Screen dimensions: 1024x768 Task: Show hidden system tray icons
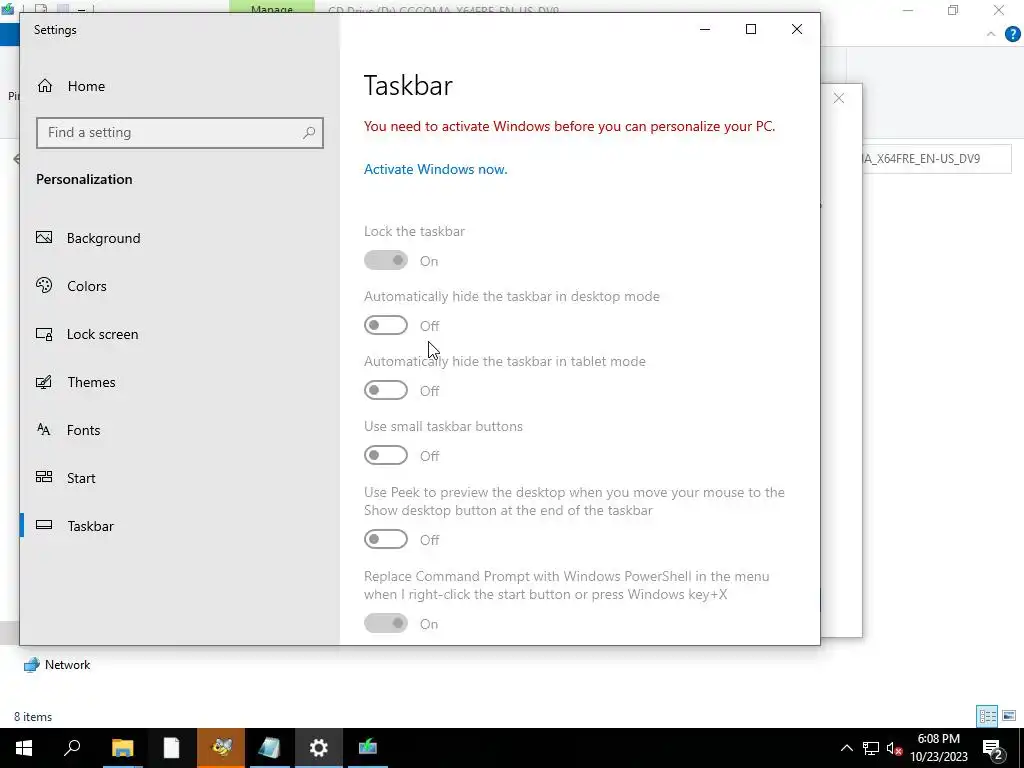pos(846,748)
